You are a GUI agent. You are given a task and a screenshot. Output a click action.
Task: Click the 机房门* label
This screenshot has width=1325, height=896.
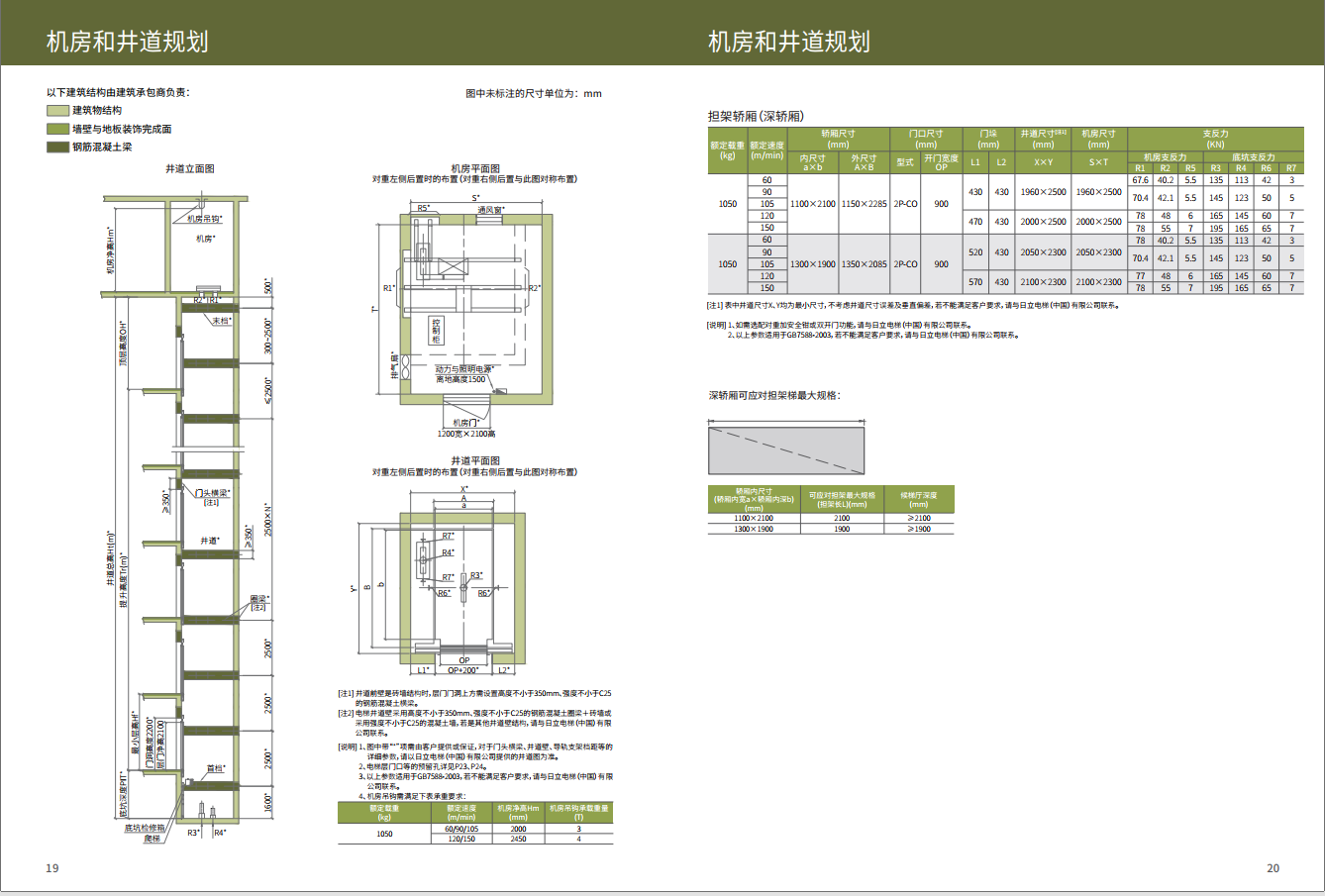467,423
